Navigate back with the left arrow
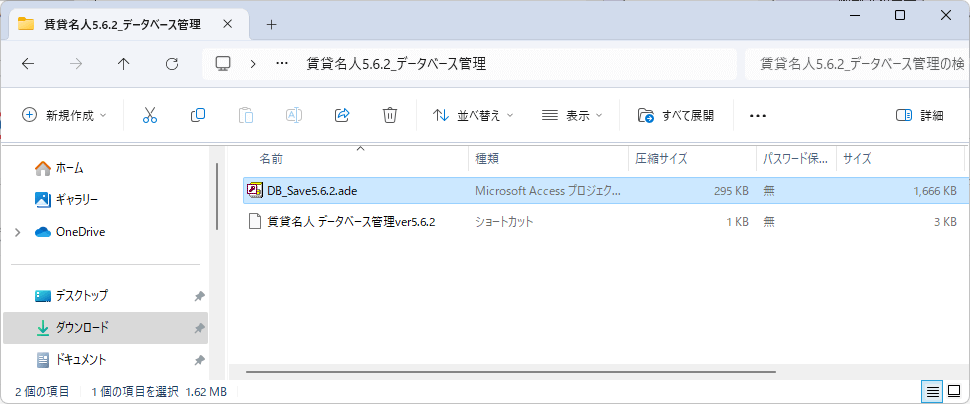This screenshot has width=970, height=404. click(x=28, y=63)
